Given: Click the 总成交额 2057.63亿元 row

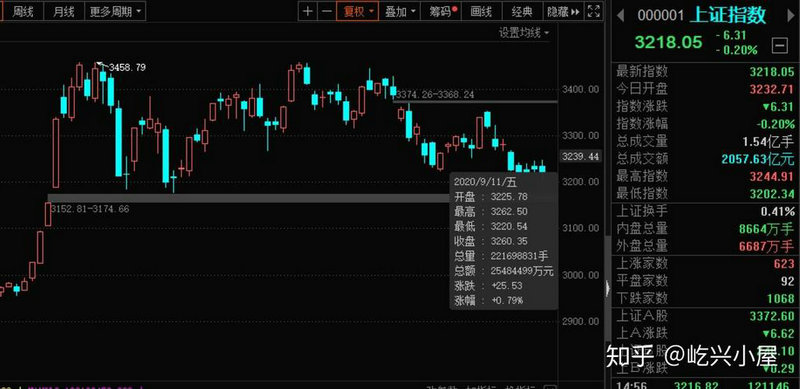Looking at the screenshot, I should coord(706,159).
